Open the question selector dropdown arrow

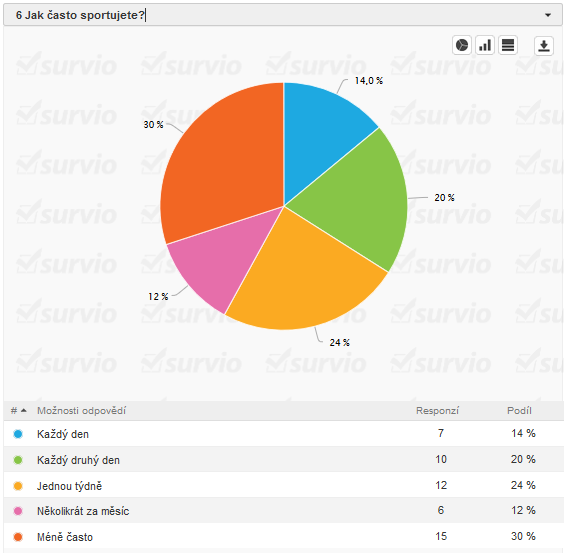coord(548,15)
